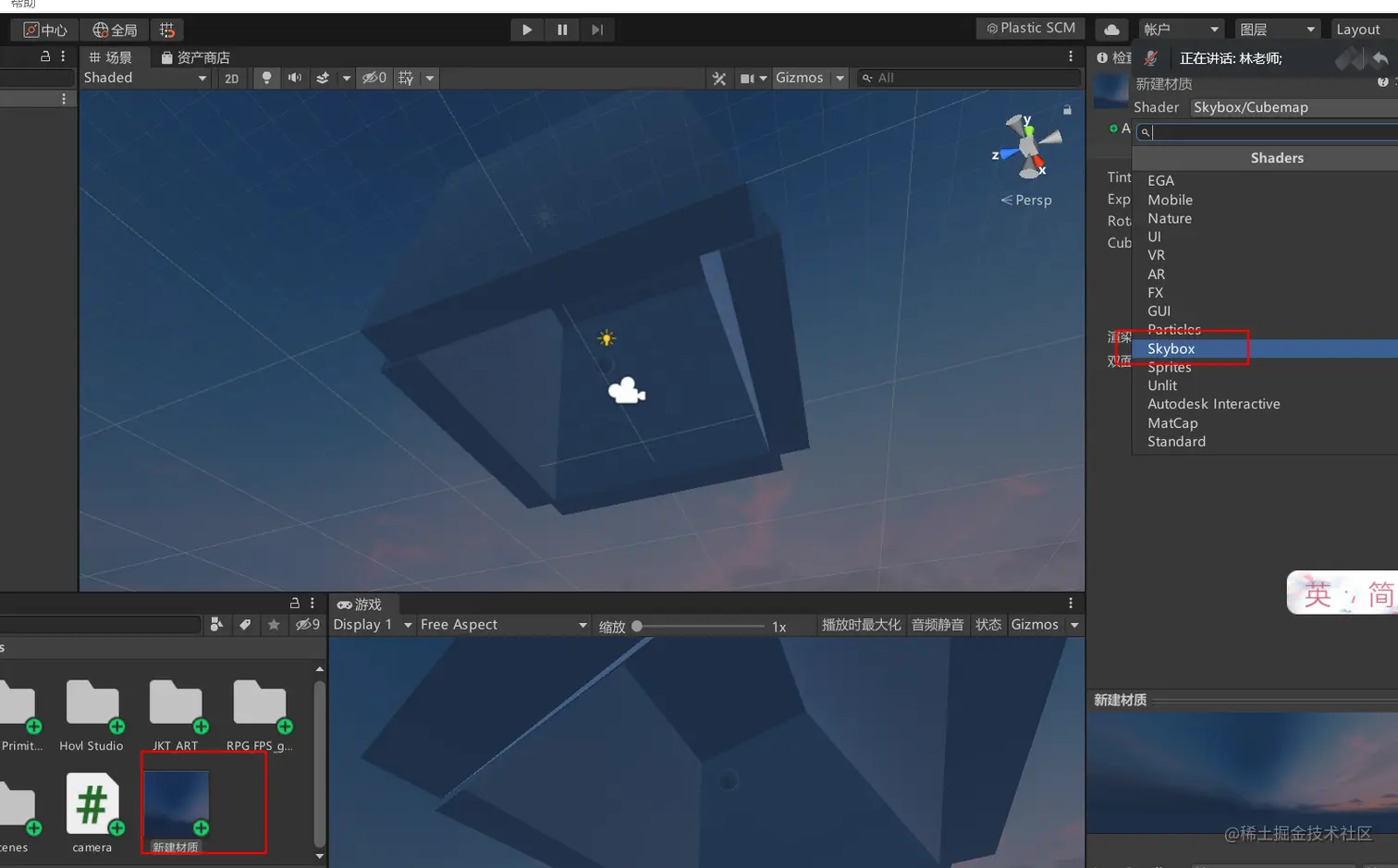The height and width of the screenshot is (868, 1398).
Task: Open the Layout dropdown
Action: tap(1364, 30)
